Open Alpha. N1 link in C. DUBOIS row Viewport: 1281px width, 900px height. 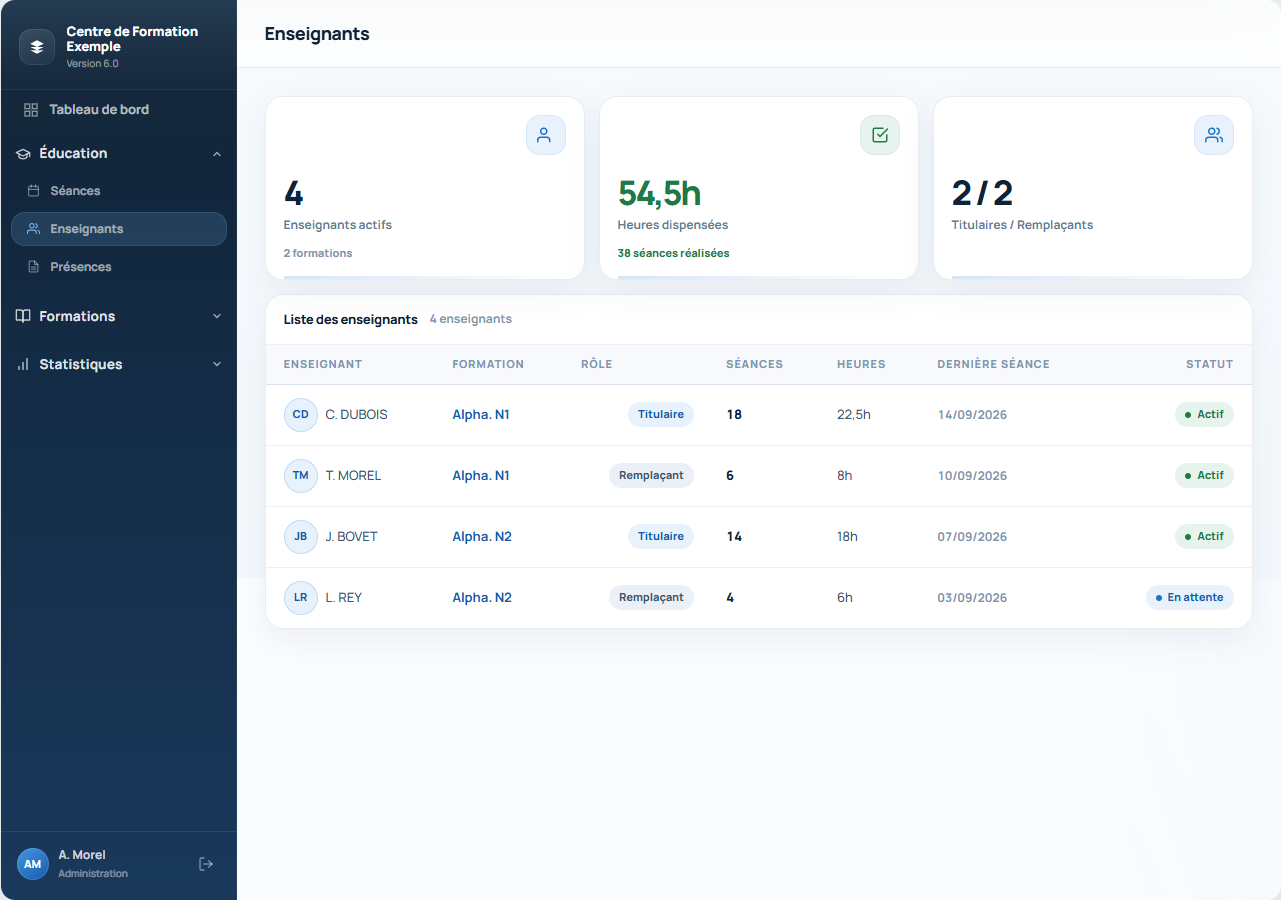[481, 415]
